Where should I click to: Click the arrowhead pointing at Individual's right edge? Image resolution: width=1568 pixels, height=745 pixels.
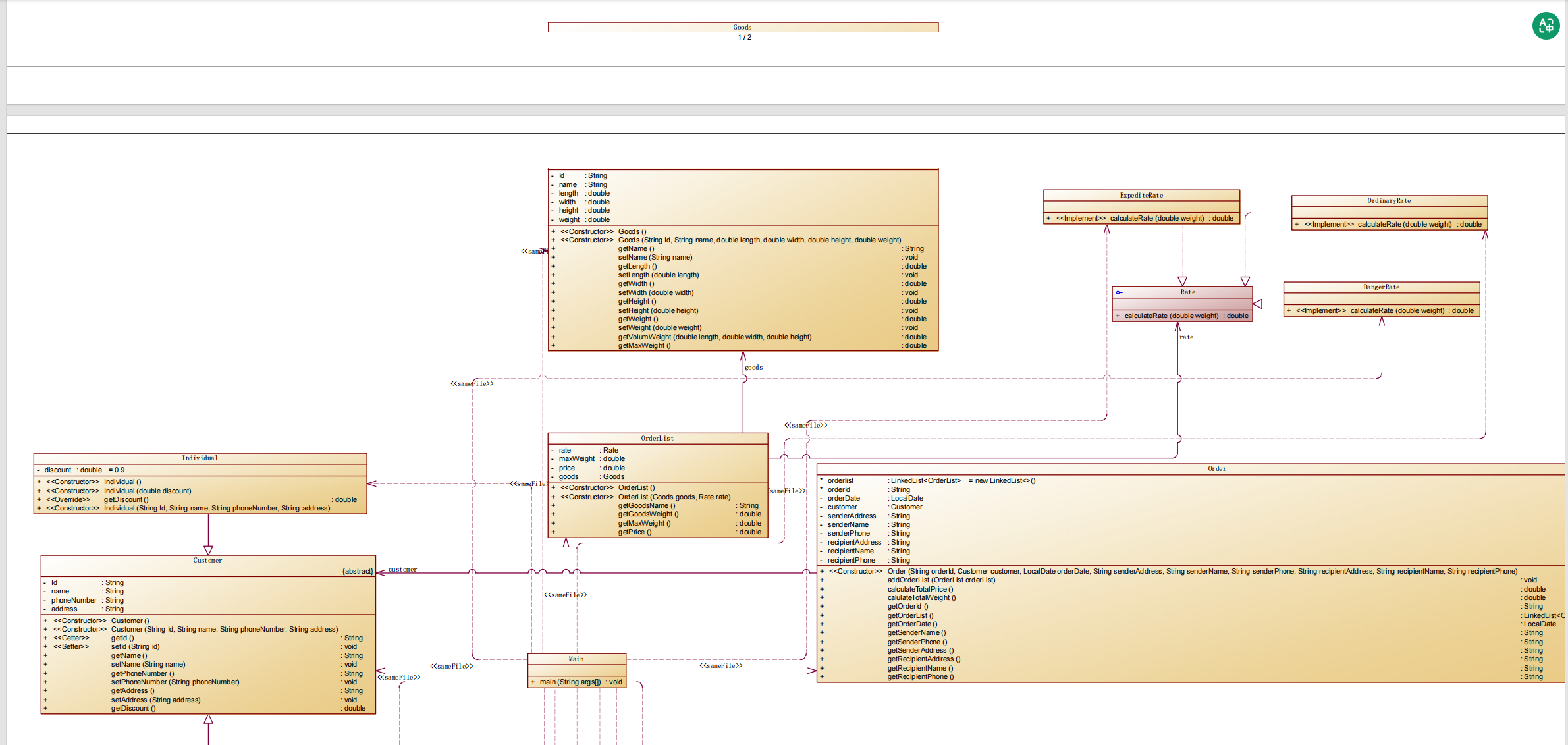pyautogui.click(x=372, y=483)
